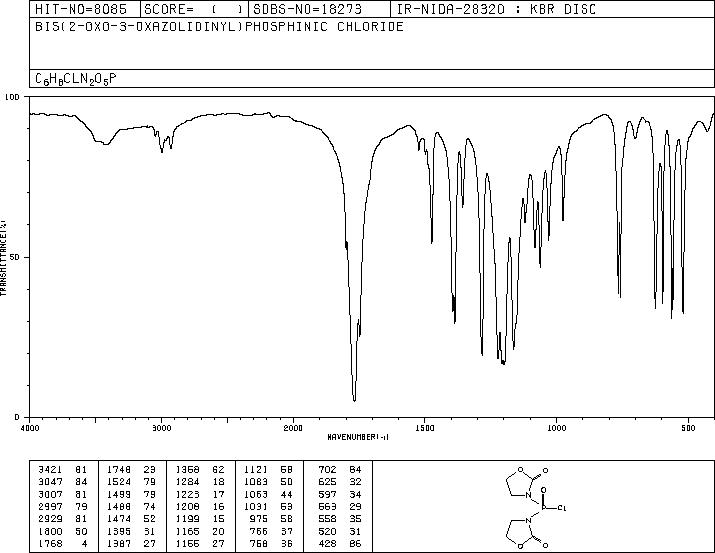Click the peak table value 1031

click(256, 506)
